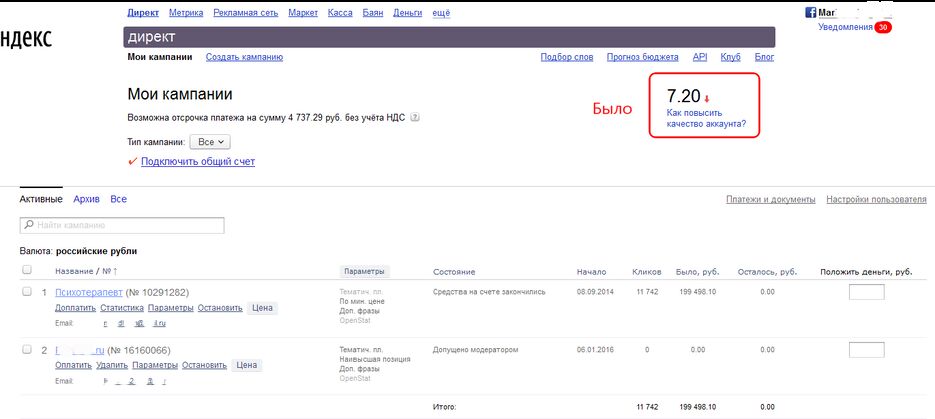The height and width of the screenshot is (419, 935).
Task: Click the Состояние column header
Action: click(454, 272)
